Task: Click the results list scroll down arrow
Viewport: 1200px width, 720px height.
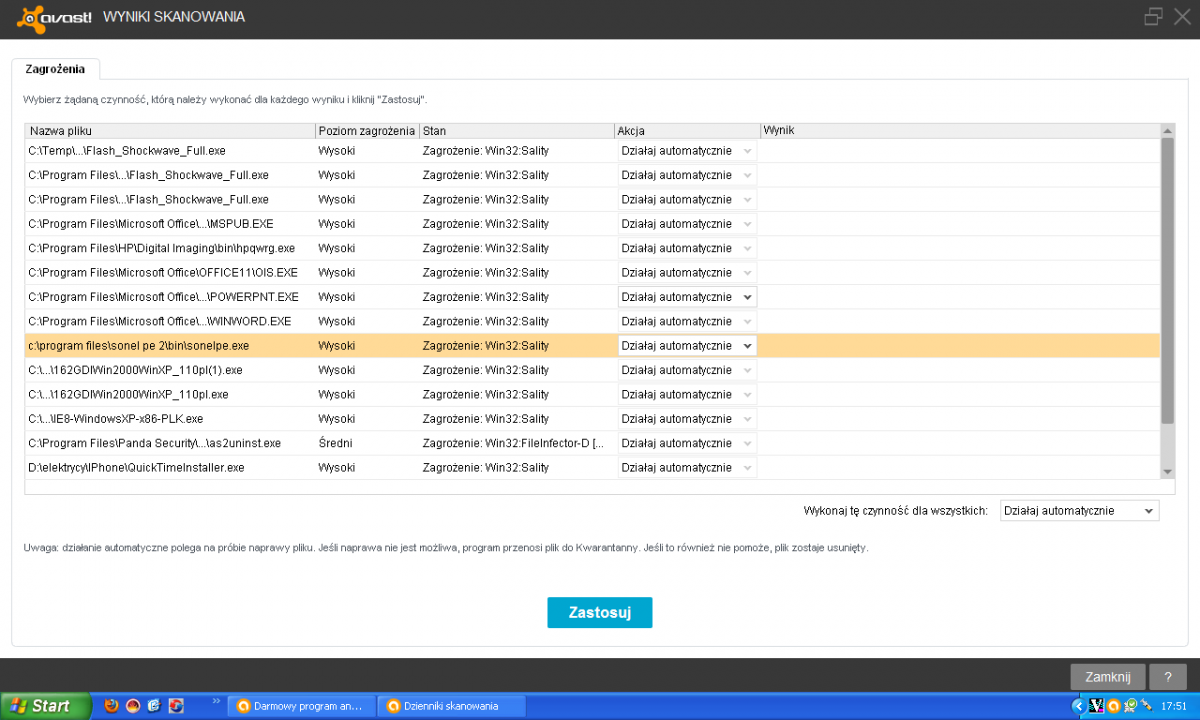Action: pyautogui.click(x=1167, y=472)
